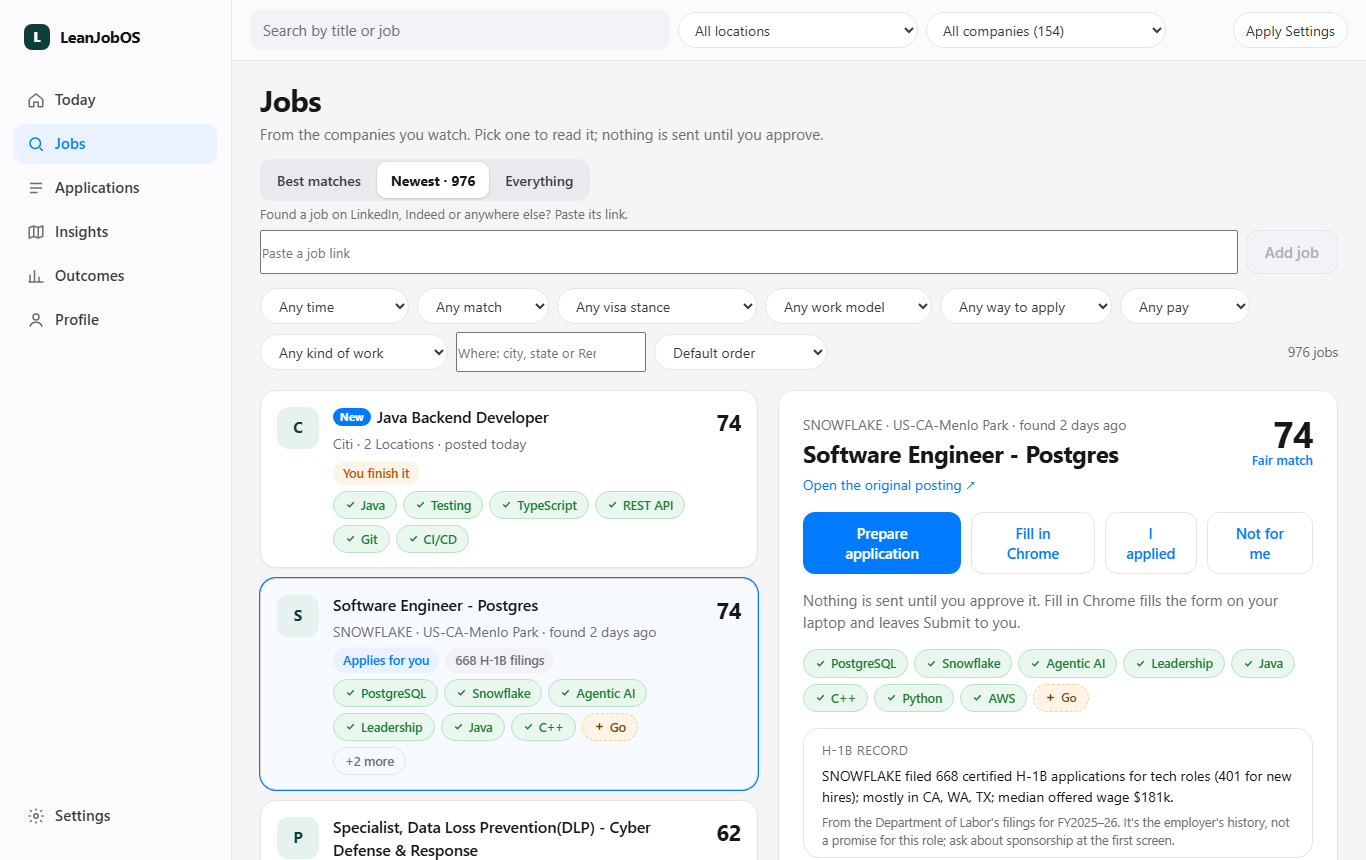Click the Profile person icon
This screenshot has height=860, width=1366.
[36, 320]
